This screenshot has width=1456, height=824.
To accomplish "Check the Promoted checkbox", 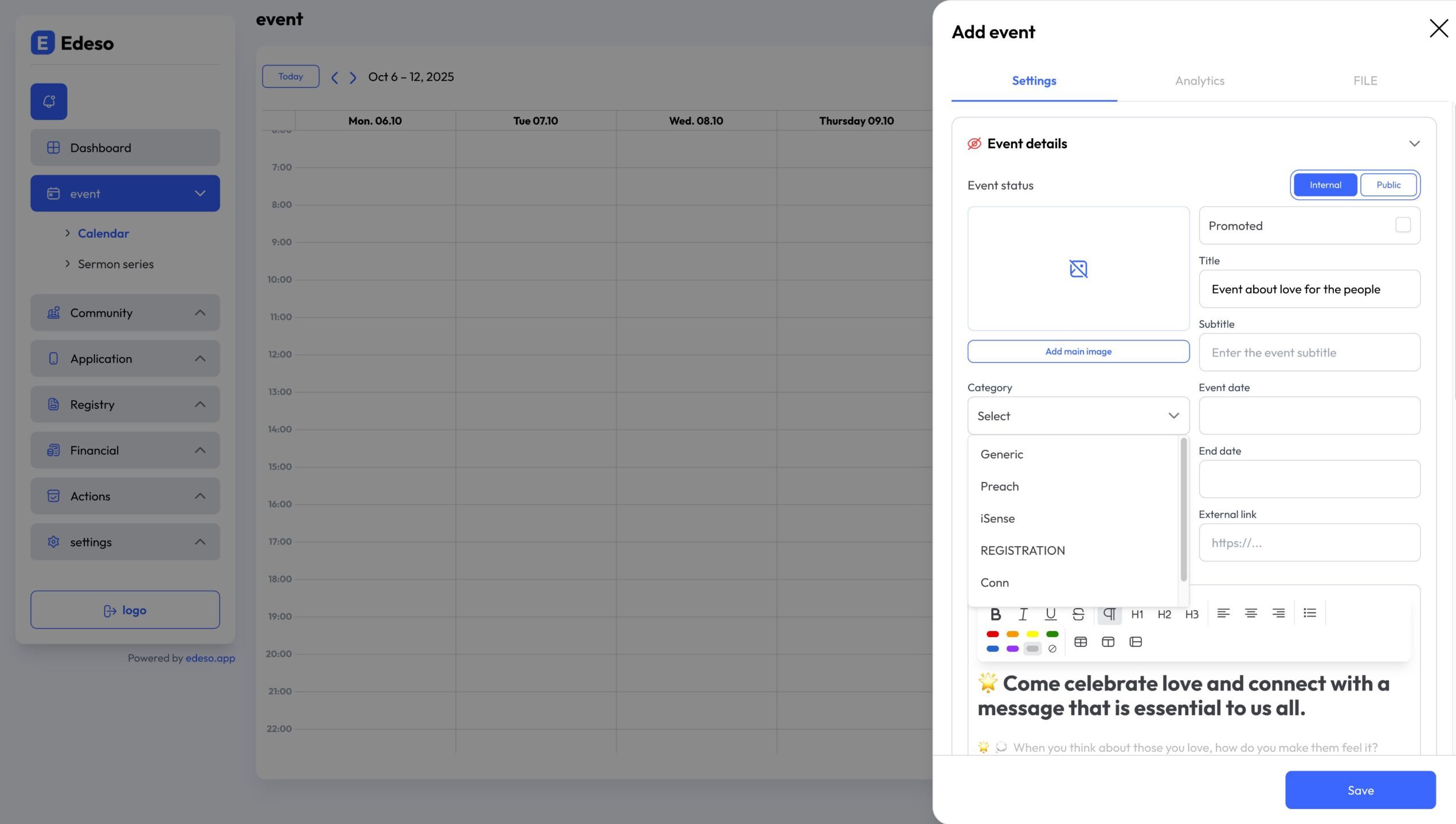I will (x=1403, y=225).
